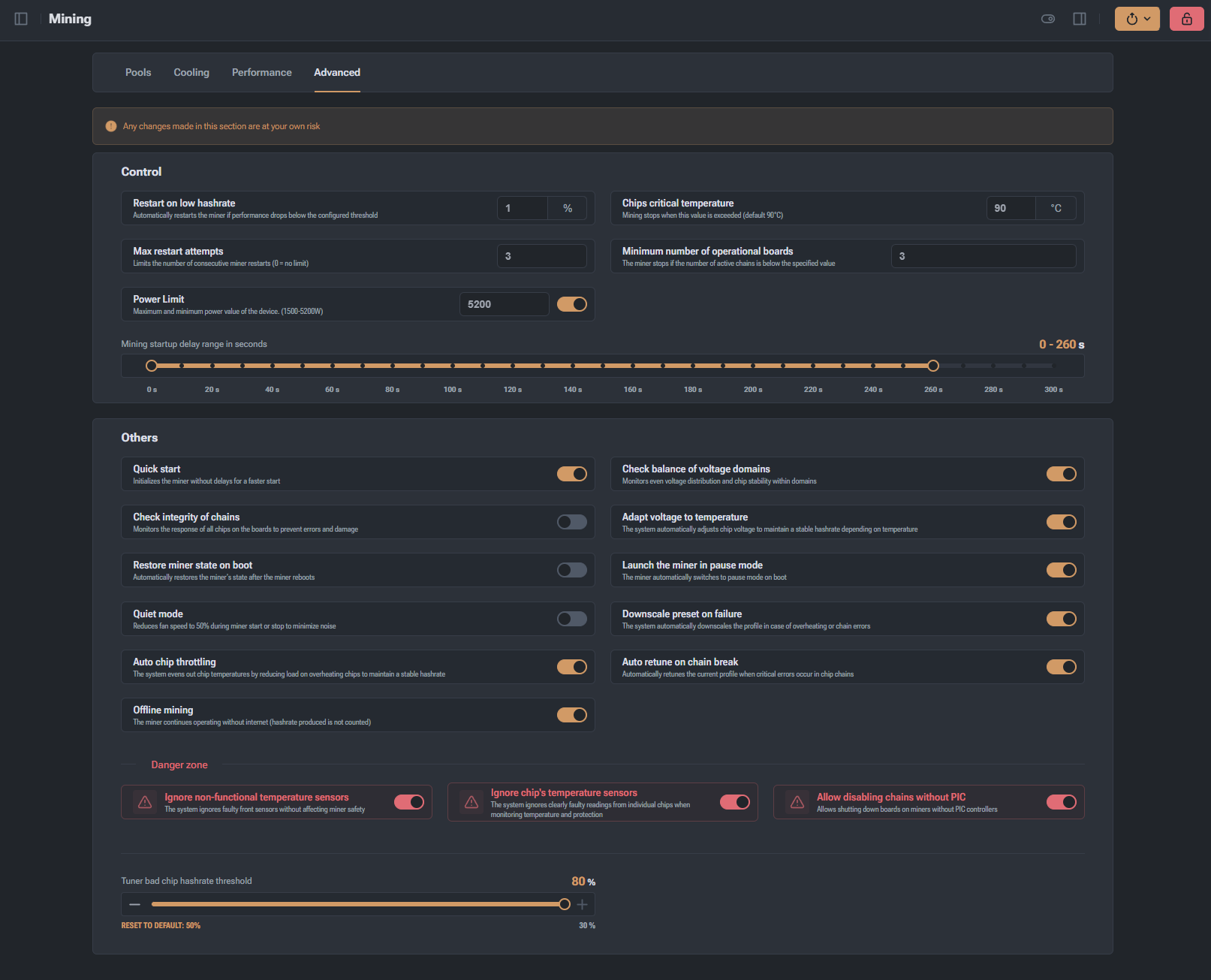
Task: Turn off Quick start
Action: [x=572, y=474]
